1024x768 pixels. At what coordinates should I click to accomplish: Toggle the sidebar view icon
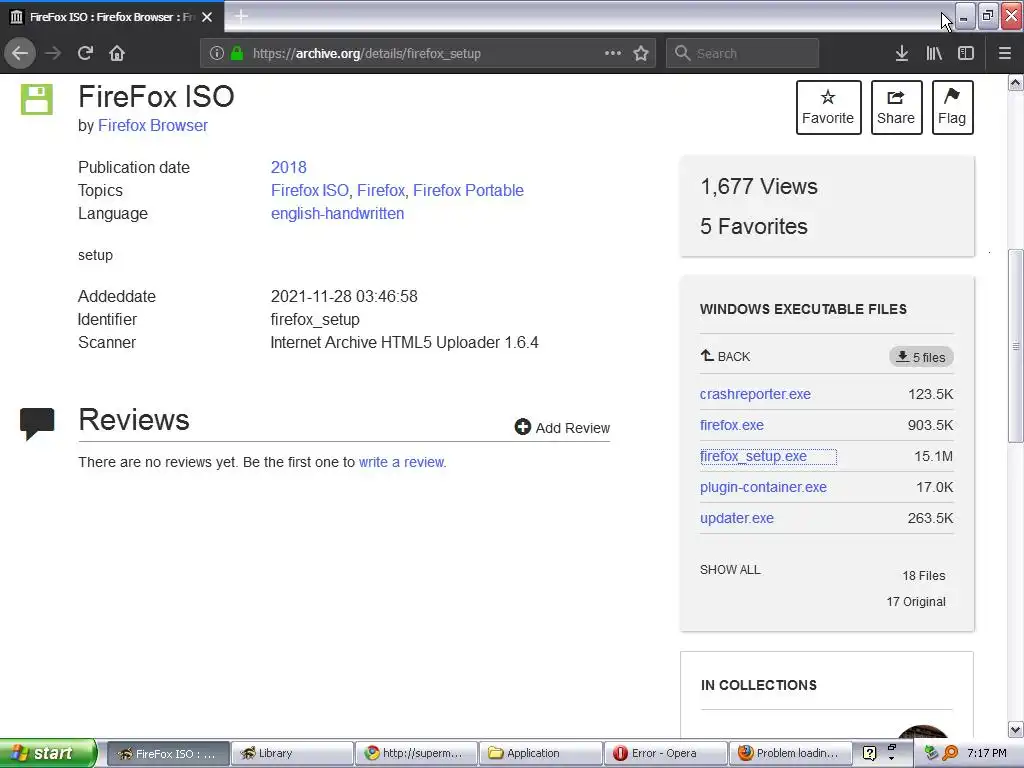pyautogui.click(x=966, y=53)
